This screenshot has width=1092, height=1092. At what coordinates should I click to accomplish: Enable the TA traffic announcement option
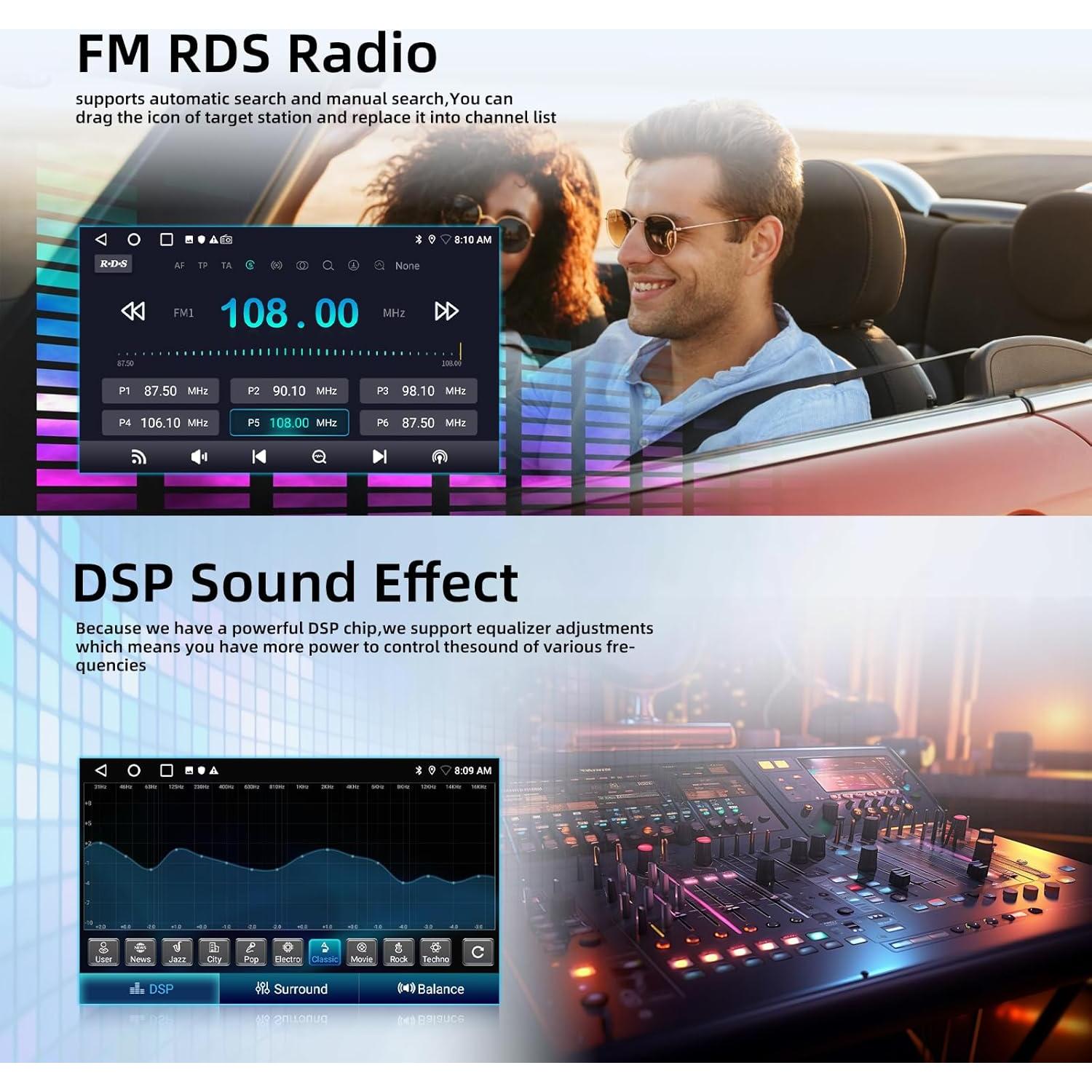pyautogui.click(x=226, y=266)
